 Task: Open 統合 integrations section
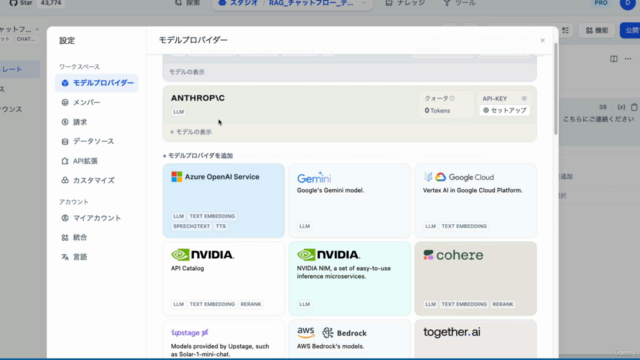pos(80,238)
